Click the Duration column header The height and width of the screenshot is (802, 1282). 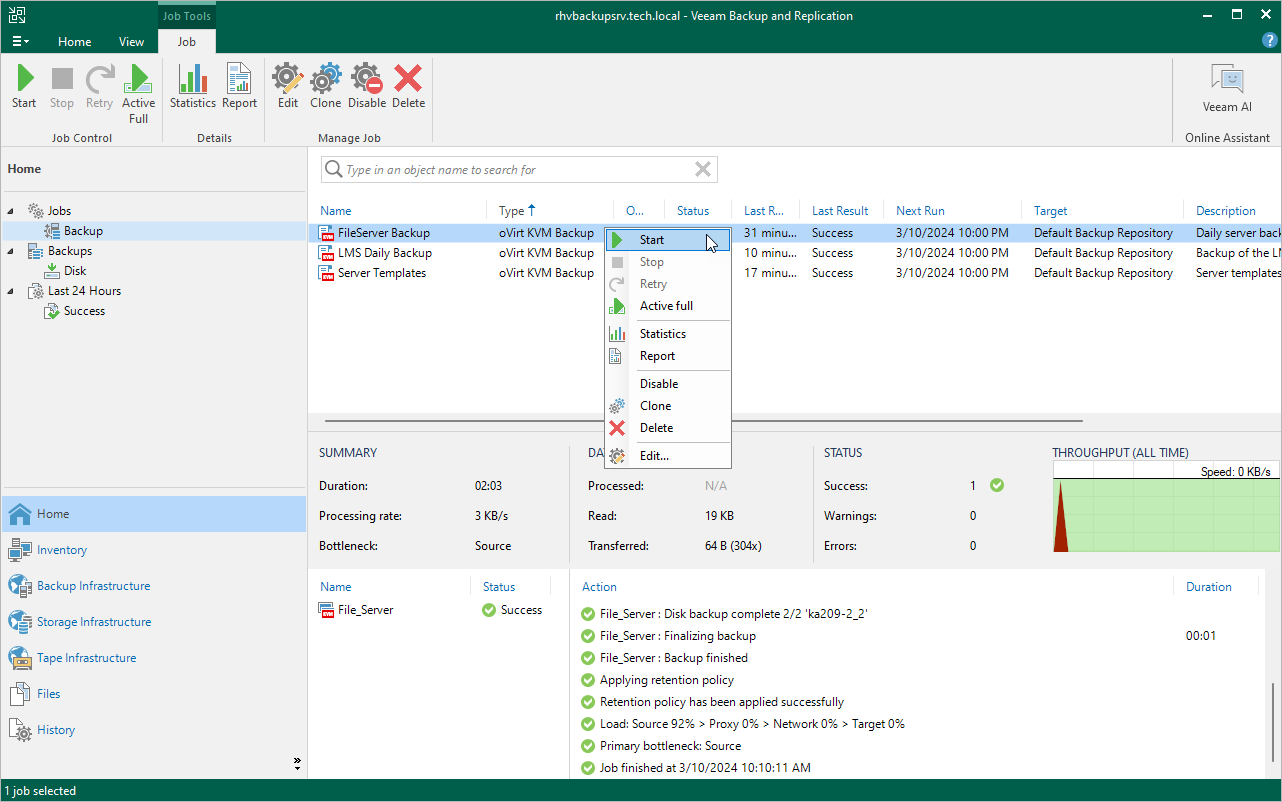(x=1209, y=587)
